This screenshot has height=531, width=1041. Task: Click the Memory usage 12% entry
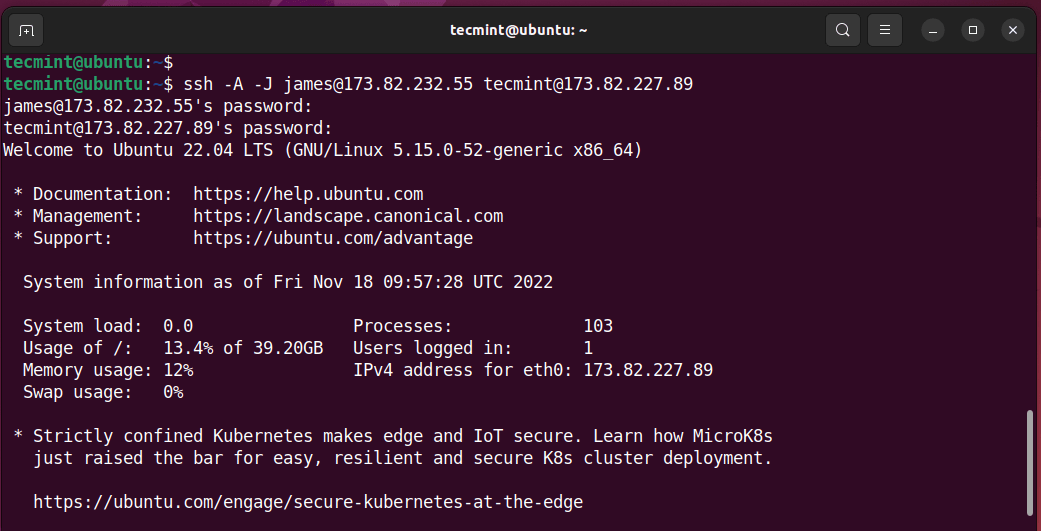[108, 370]
